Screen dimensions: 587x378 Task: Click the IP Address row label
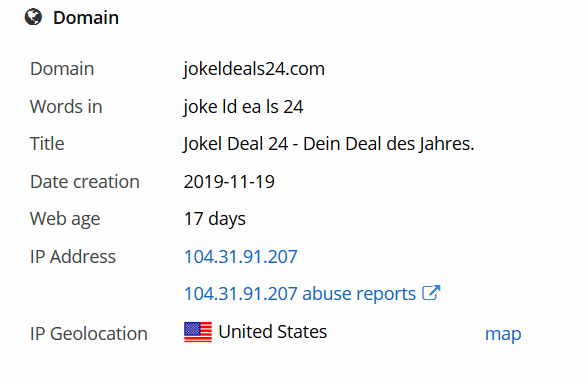coord(73,257)
